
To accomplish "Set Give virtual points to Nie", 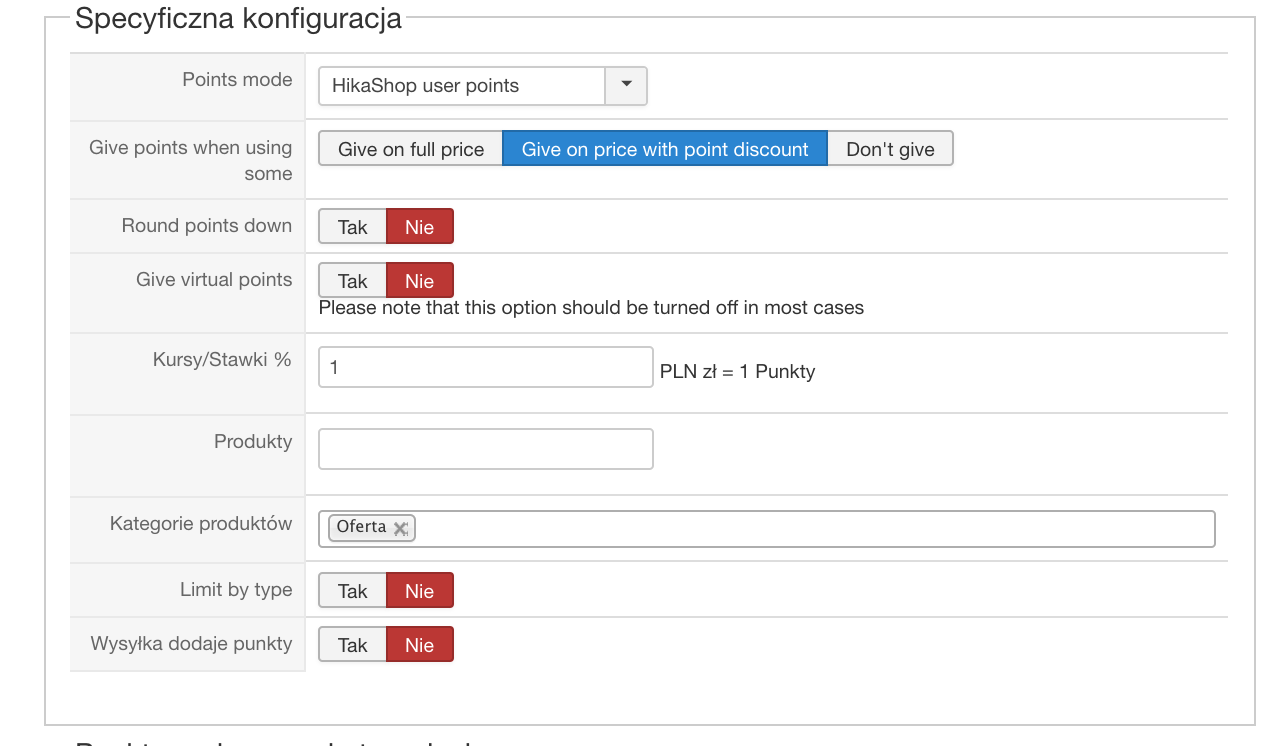I will (x=419, y=281).
